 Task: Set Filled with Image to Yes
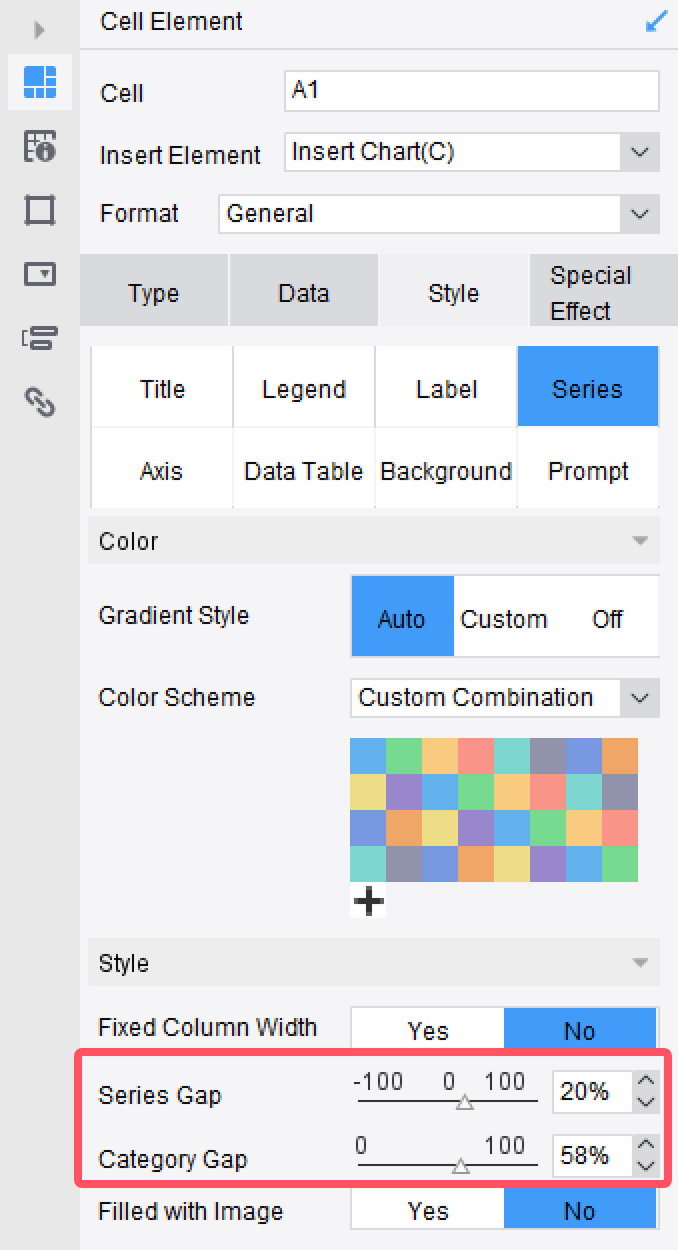click(x=428, y=1211)
